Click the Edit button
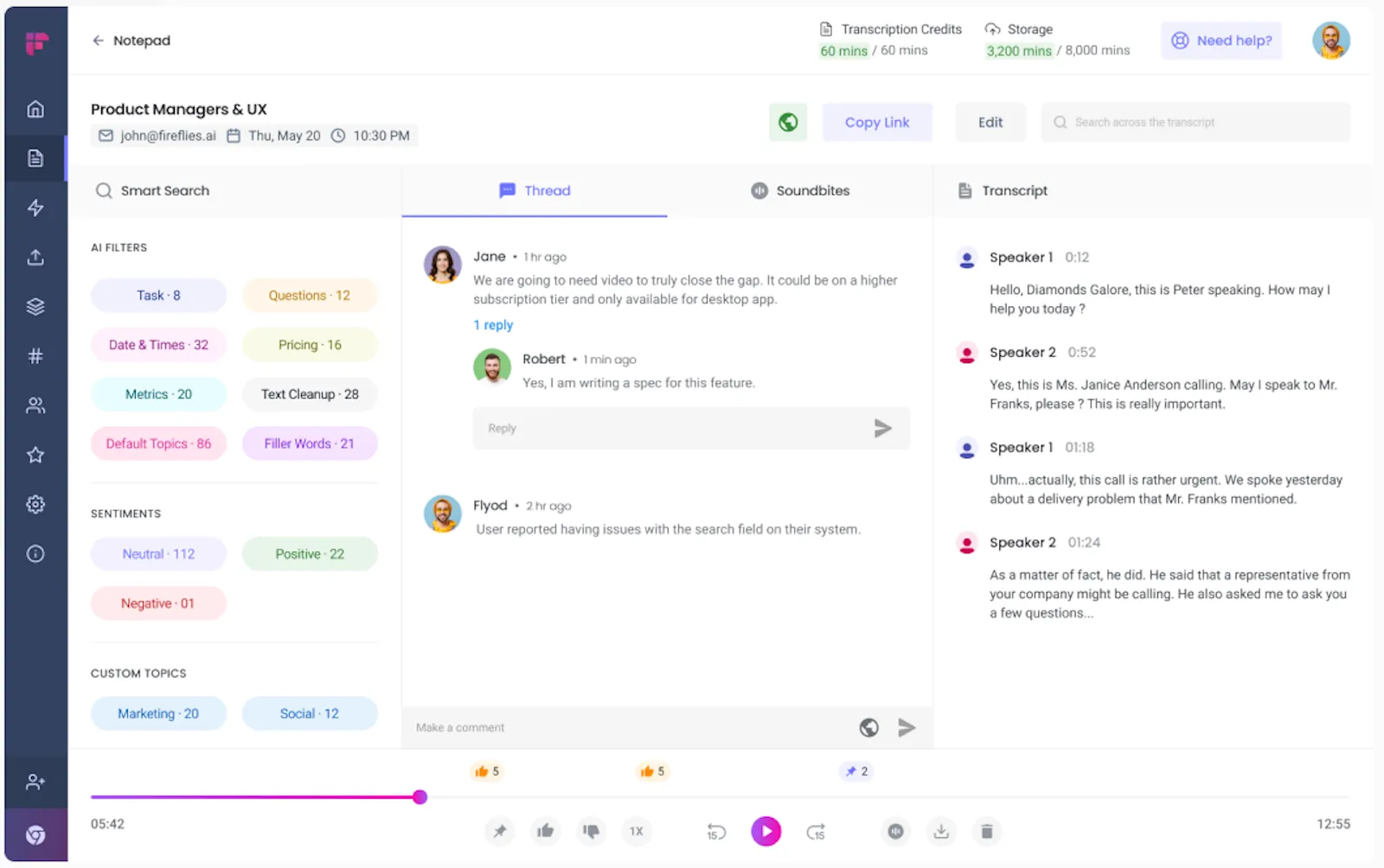The height and width of the screenshot is (868, 1384). coord(990,123)
